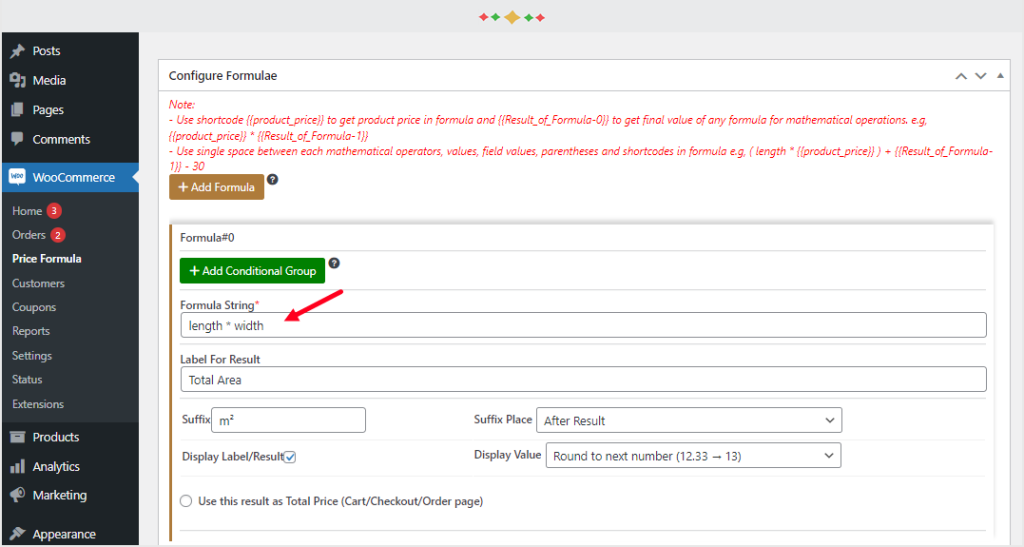Click the Orders notification badge 2

[x=57, y=235]
